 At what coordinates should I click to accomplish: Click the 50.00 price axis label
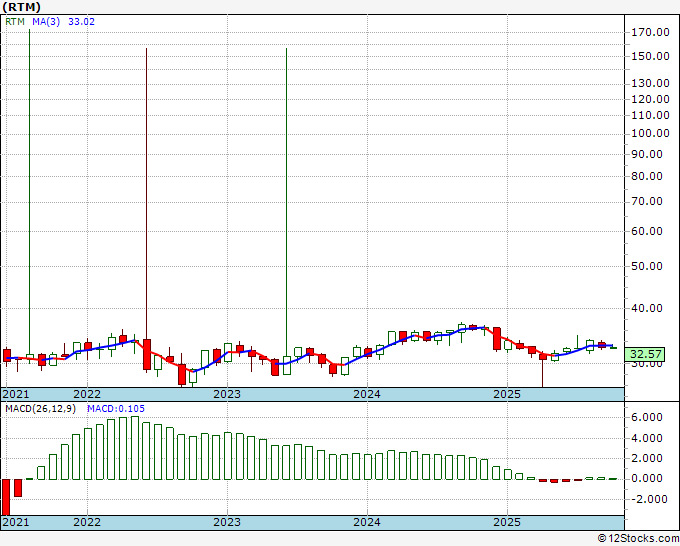pos(647,267)
